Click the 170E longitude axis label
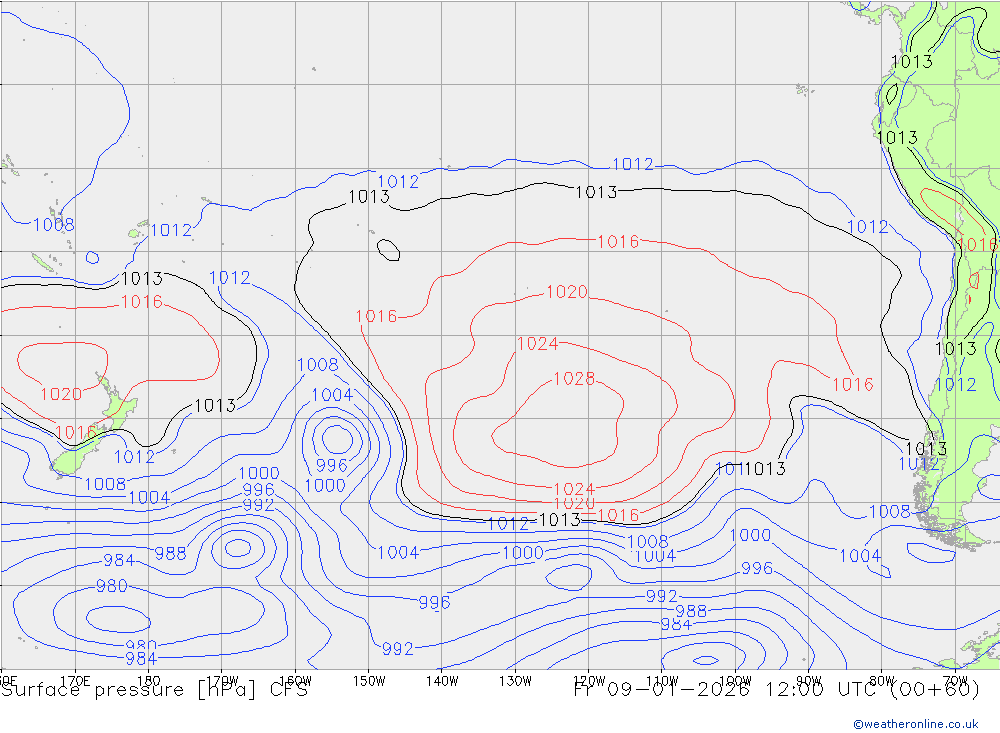 75,680
